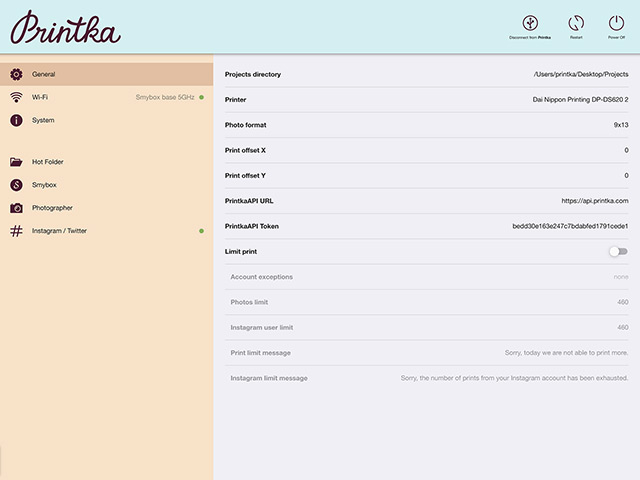640x480 pixels.
Task: Click the Hot Folder icon
Action: click(16, 162)
